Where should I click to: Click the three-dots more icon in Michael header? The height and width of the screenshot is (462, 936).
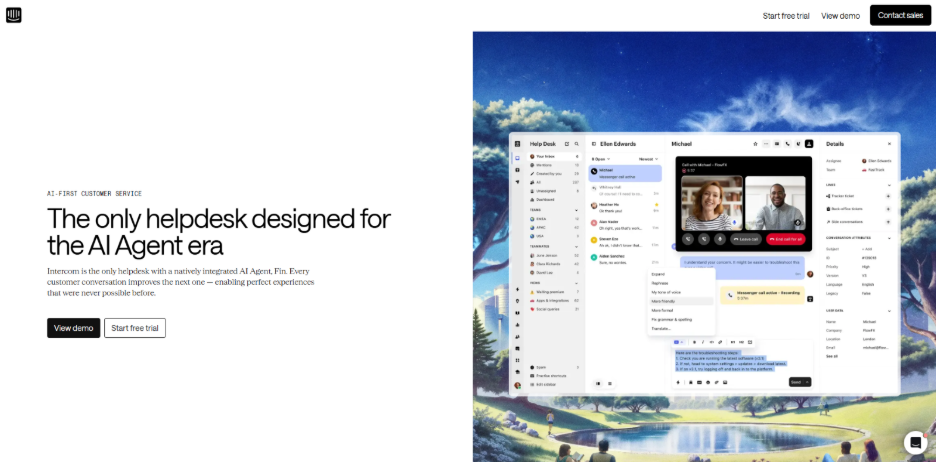[x=766, y=144]
